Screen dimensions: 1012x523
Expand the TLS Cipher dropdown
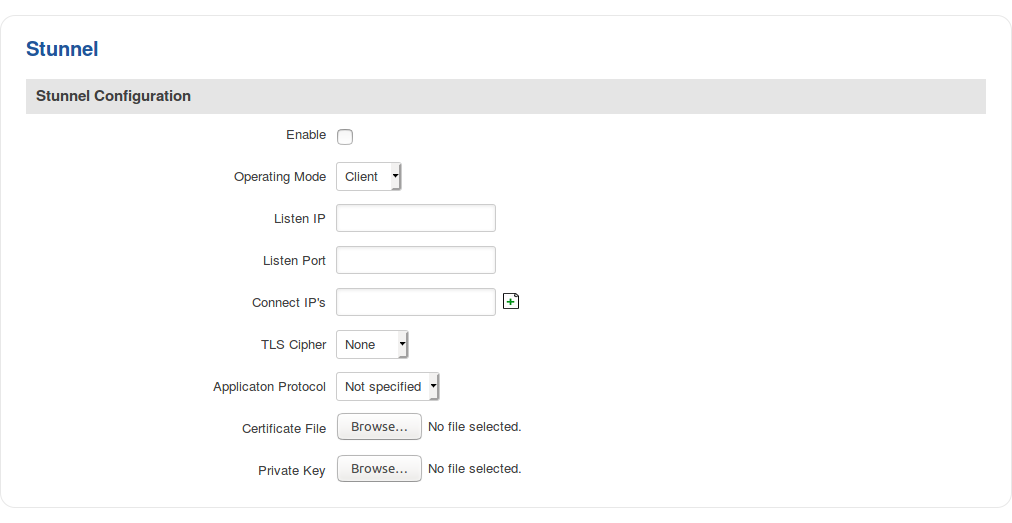click(372, 345)
